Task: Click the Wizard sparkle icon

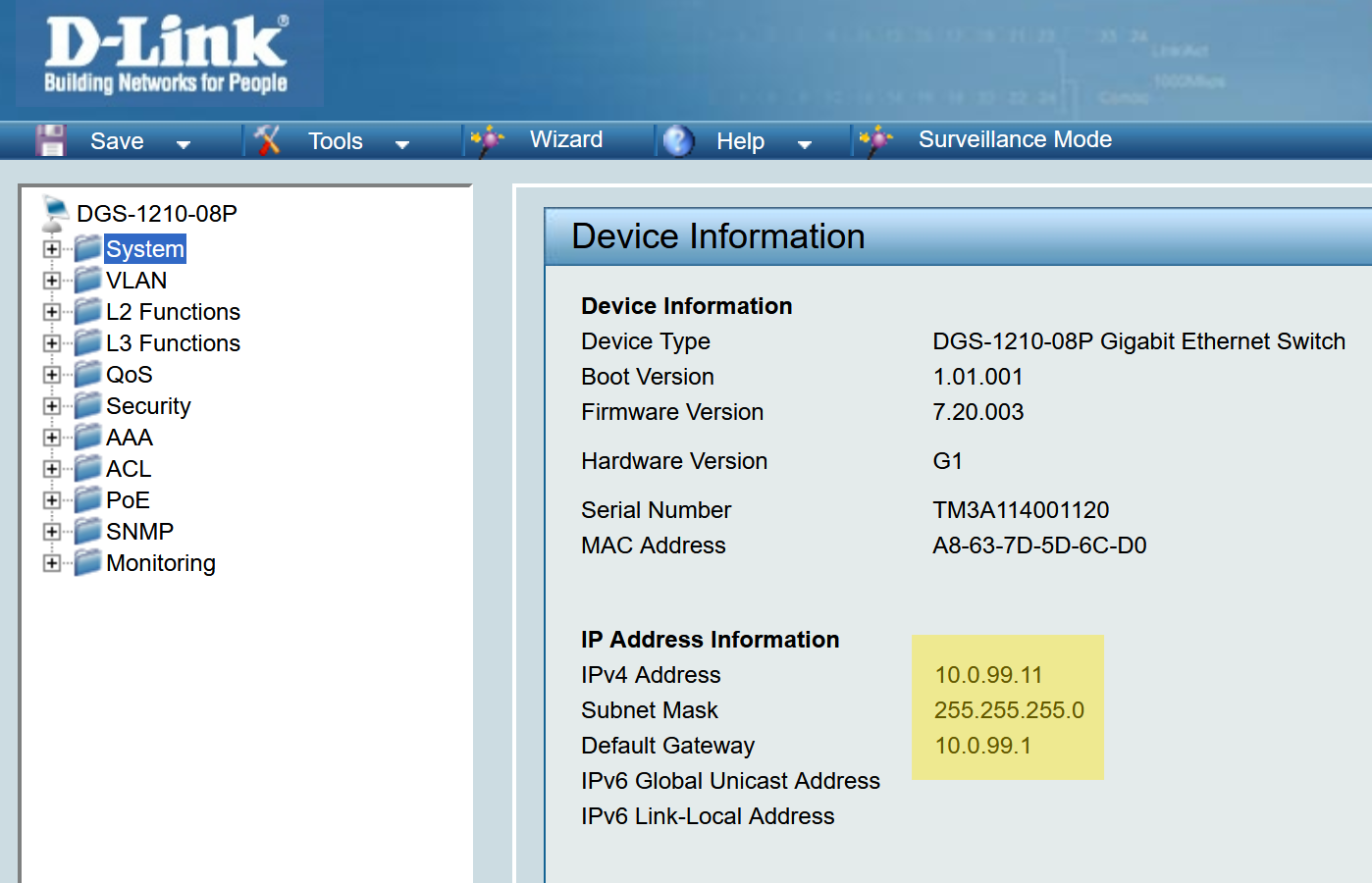Action: [x=488, y=140]
